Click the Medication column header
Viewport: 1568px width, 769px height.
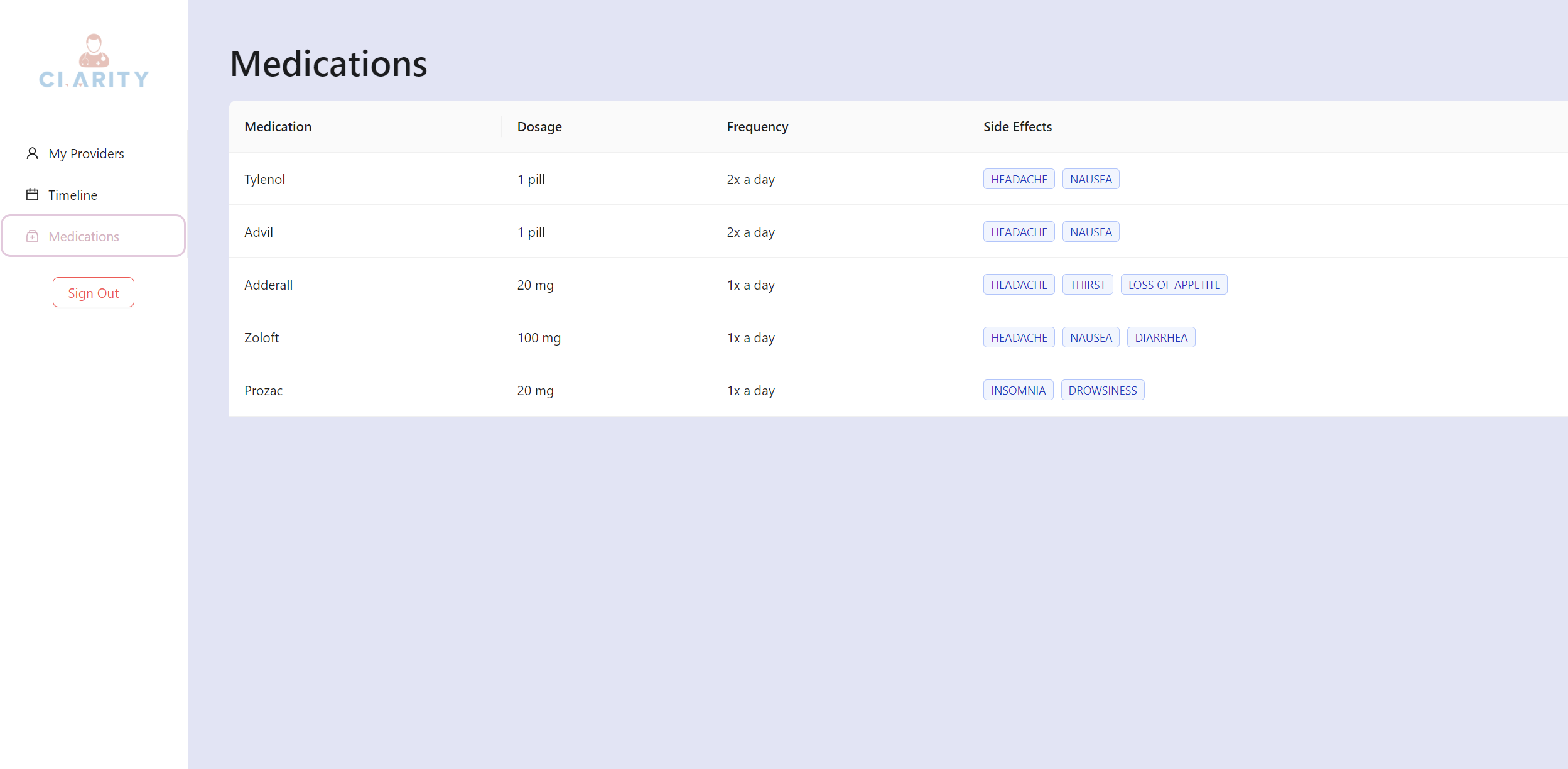pyautogui.click(x=278, y=127)
